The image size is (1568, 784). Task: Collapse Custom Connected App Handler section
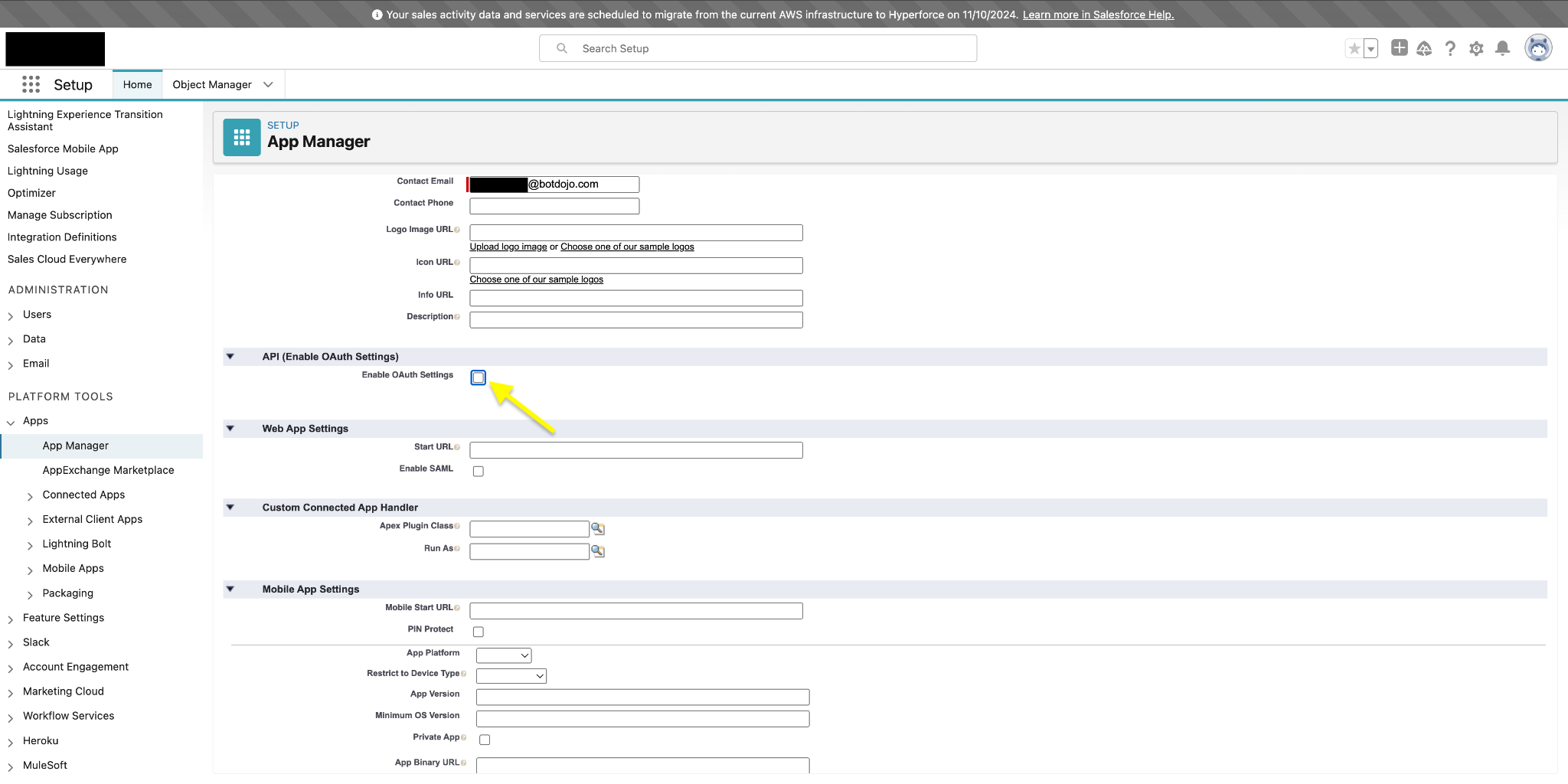coord(230,507)
